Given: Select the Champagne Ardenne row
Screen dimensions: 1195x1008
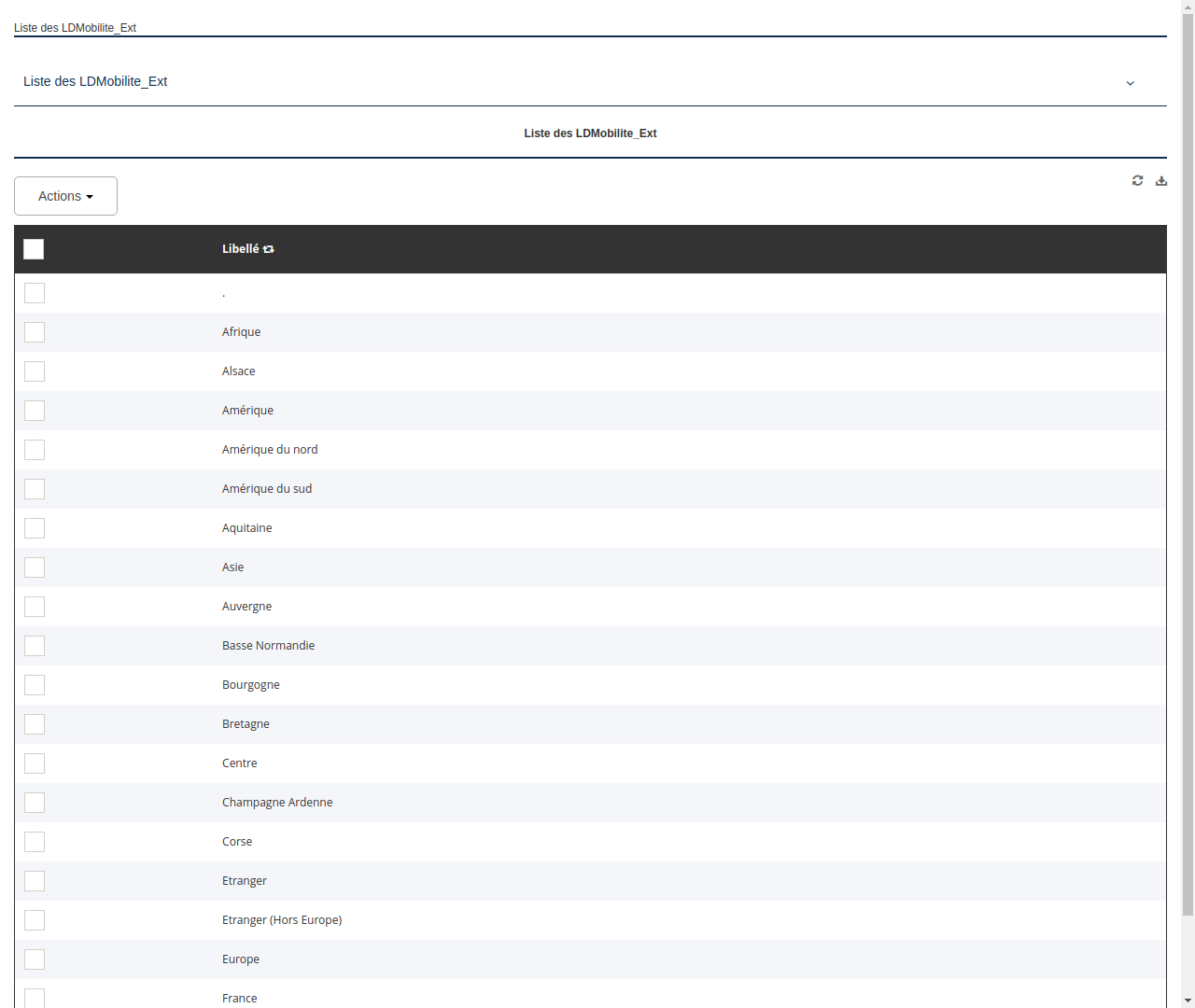Looking at the screenshot, I should coord(277,802).
